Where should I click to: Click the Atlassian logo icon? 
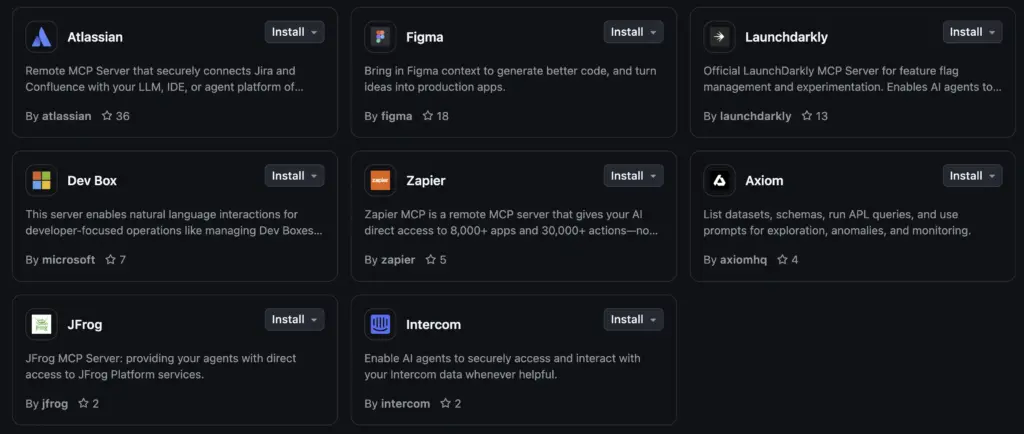click(x=41, y=36)
